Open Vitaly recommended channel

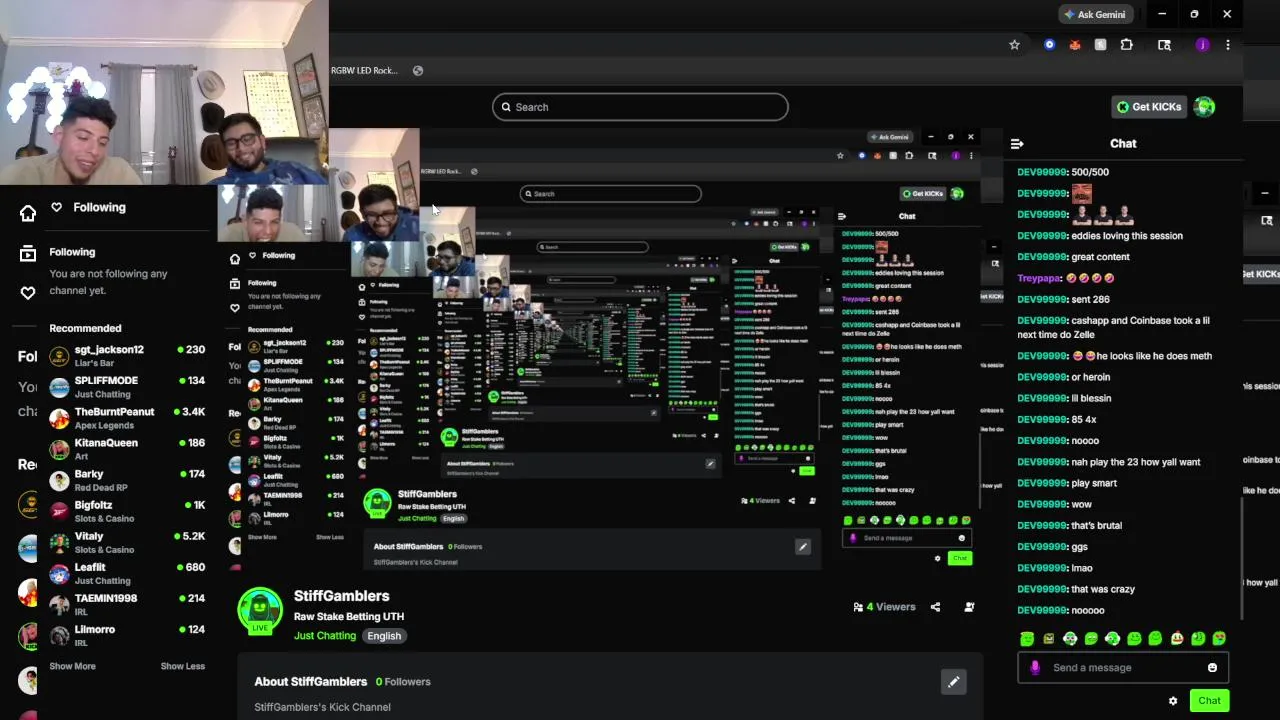[127, 542]
